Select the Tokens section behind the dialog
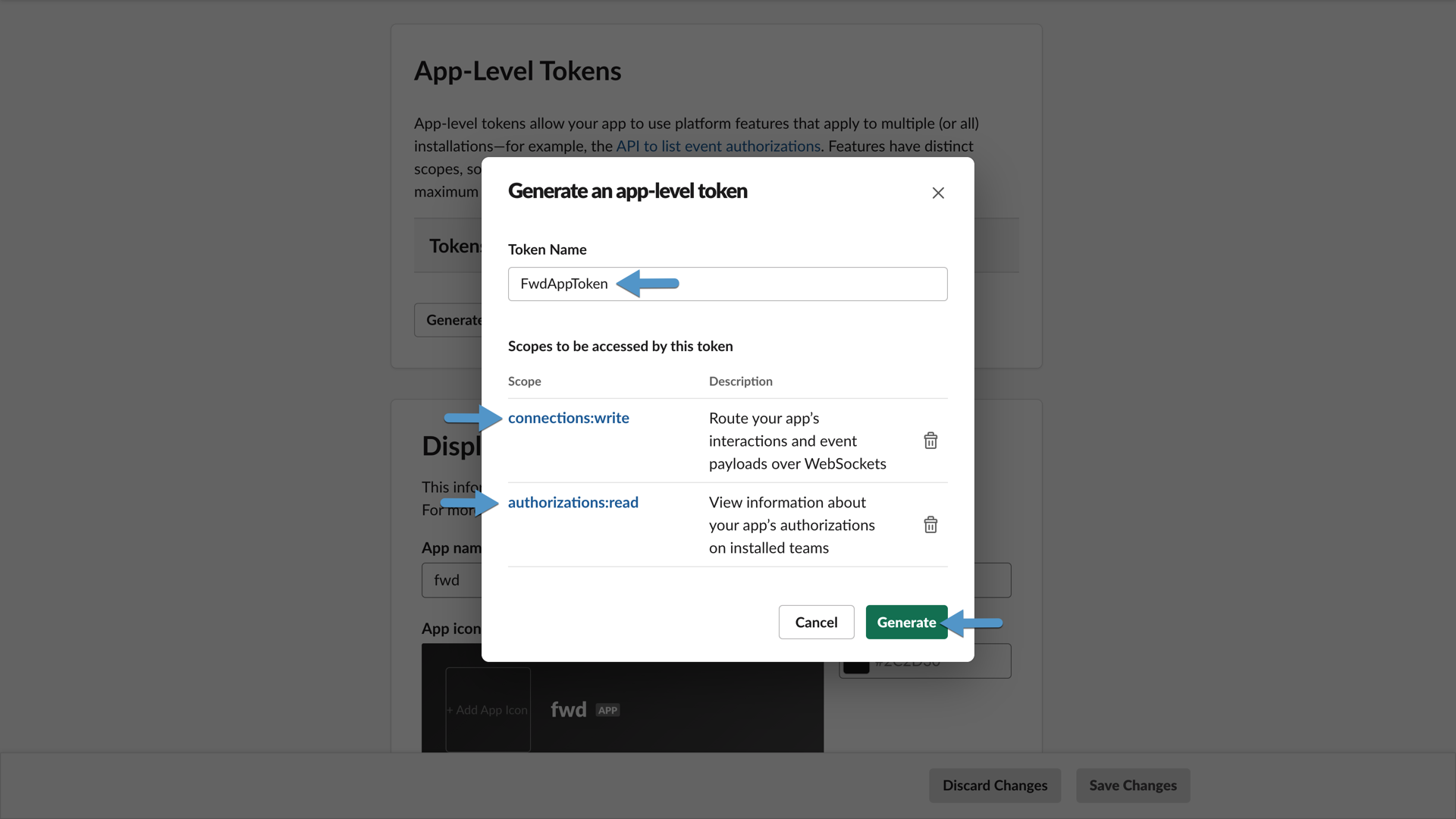1456x819 pixels. [x=453, y=245]
